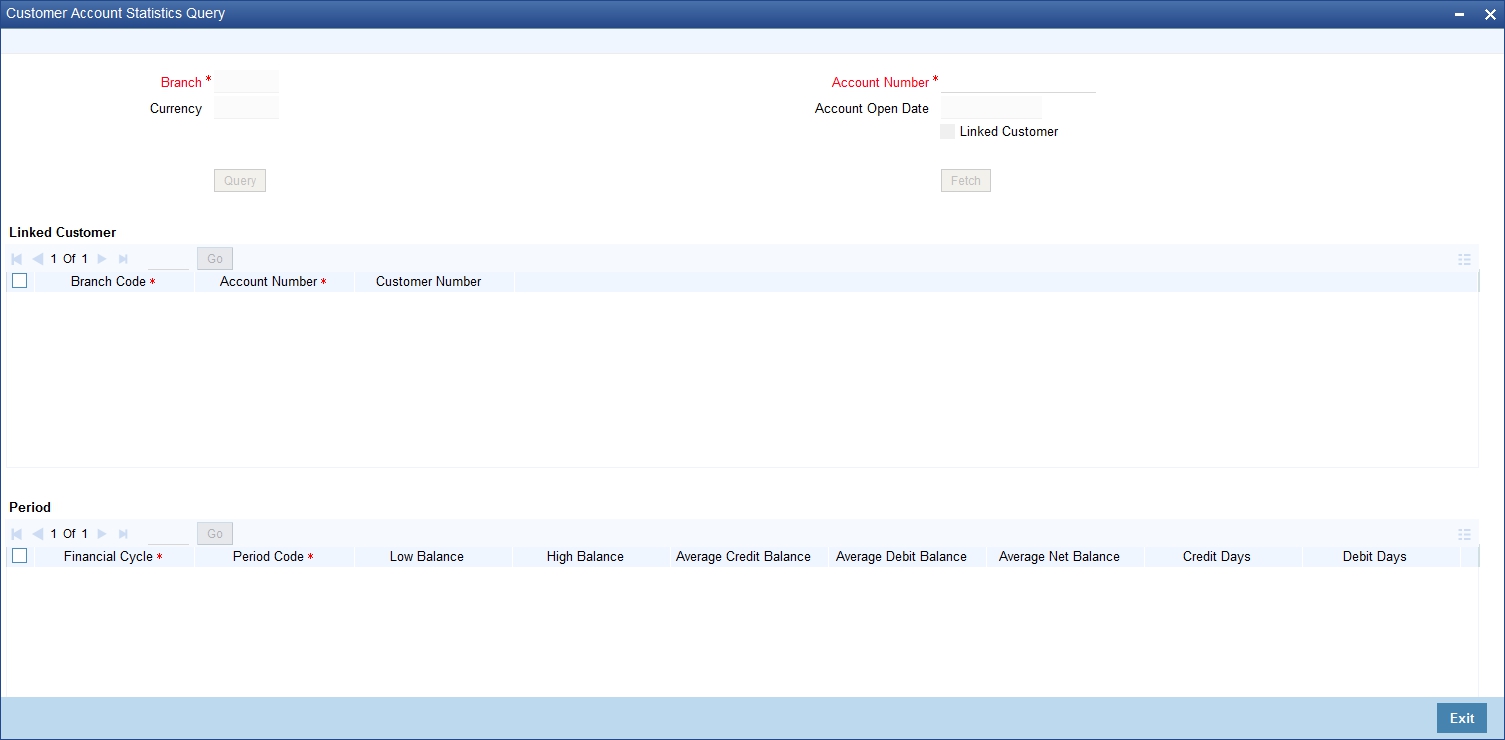Image resolution: width=1505 pixels, height=740 pixels.
Task: Click Account Number column header in grid
Action: pyautogui.click(x=274, y=282)
